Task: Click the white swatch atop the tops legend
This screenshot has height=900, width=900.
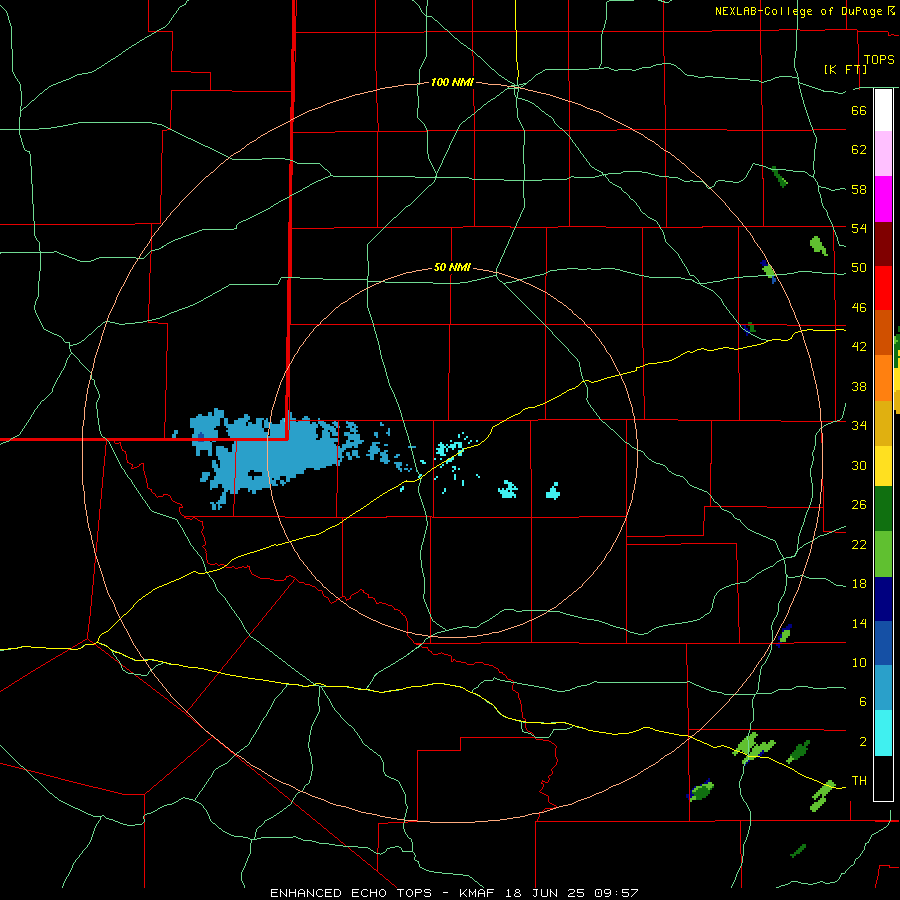Action: coord(883,110)
